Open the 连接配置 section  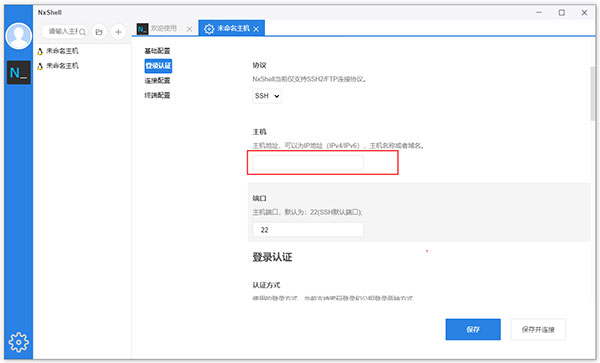[157, 80]
